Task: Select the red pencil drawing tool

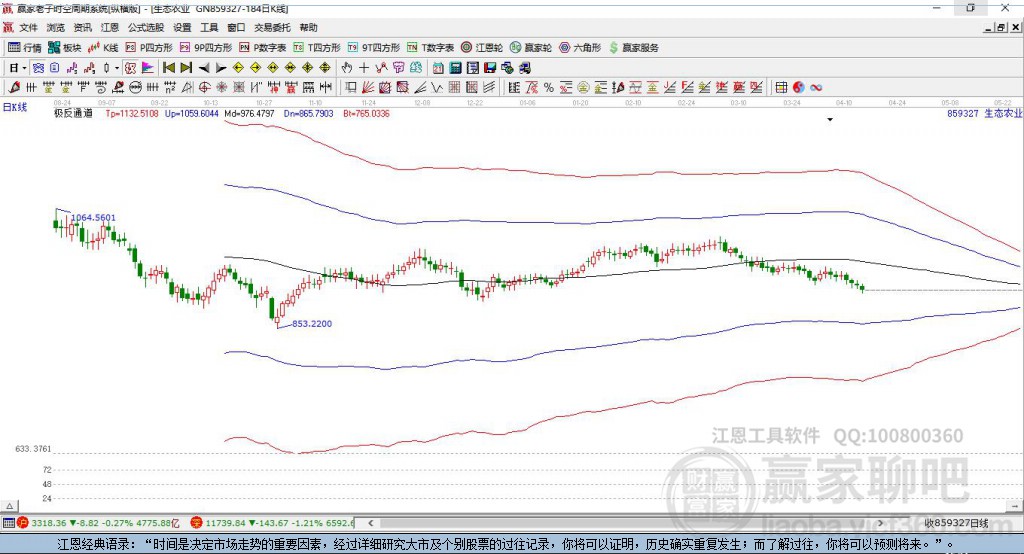Action: pyautogui.click(x=14, y=88)
